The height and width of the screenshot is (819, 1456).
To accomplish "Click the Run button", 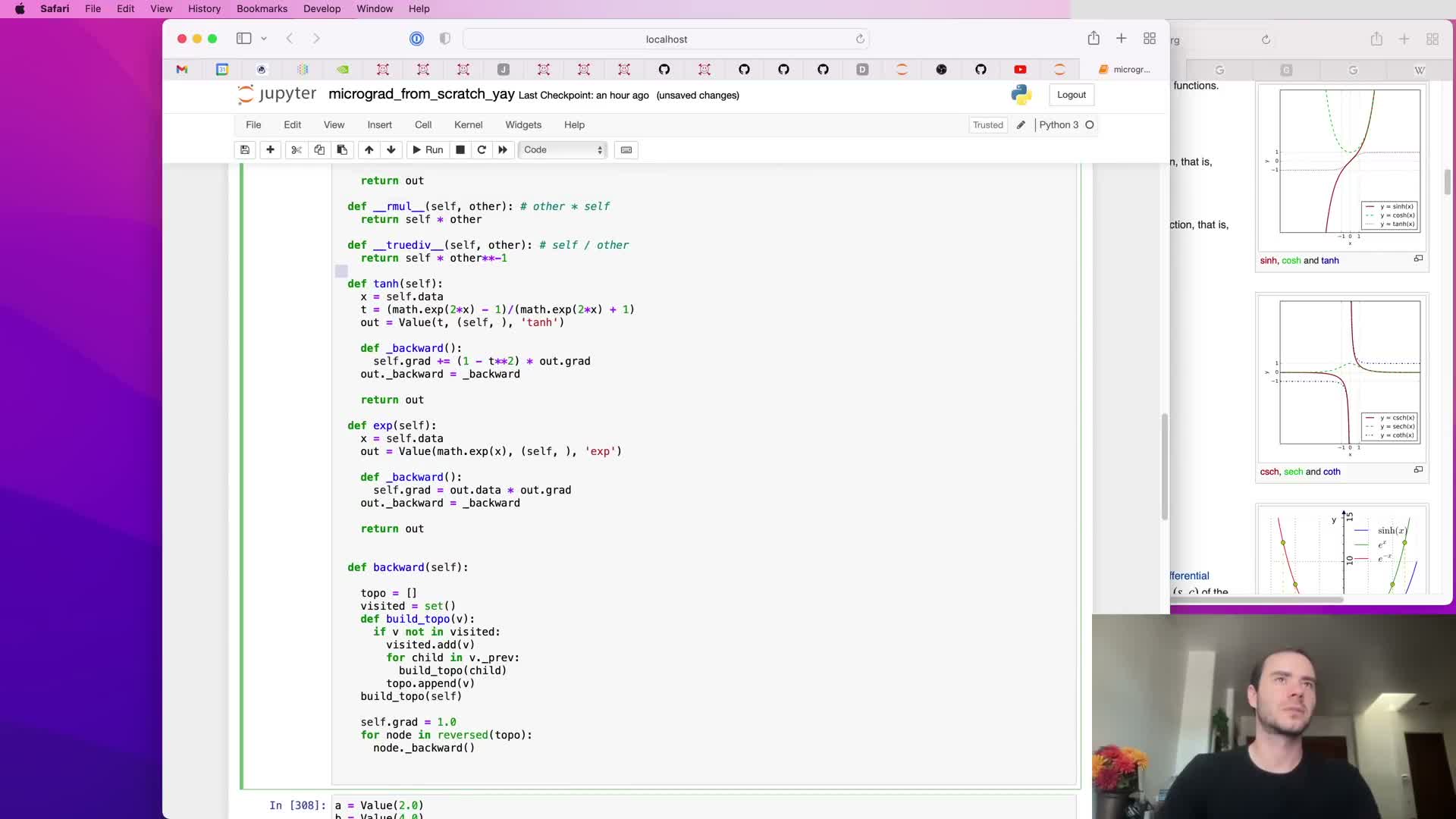I will point(428,150).
